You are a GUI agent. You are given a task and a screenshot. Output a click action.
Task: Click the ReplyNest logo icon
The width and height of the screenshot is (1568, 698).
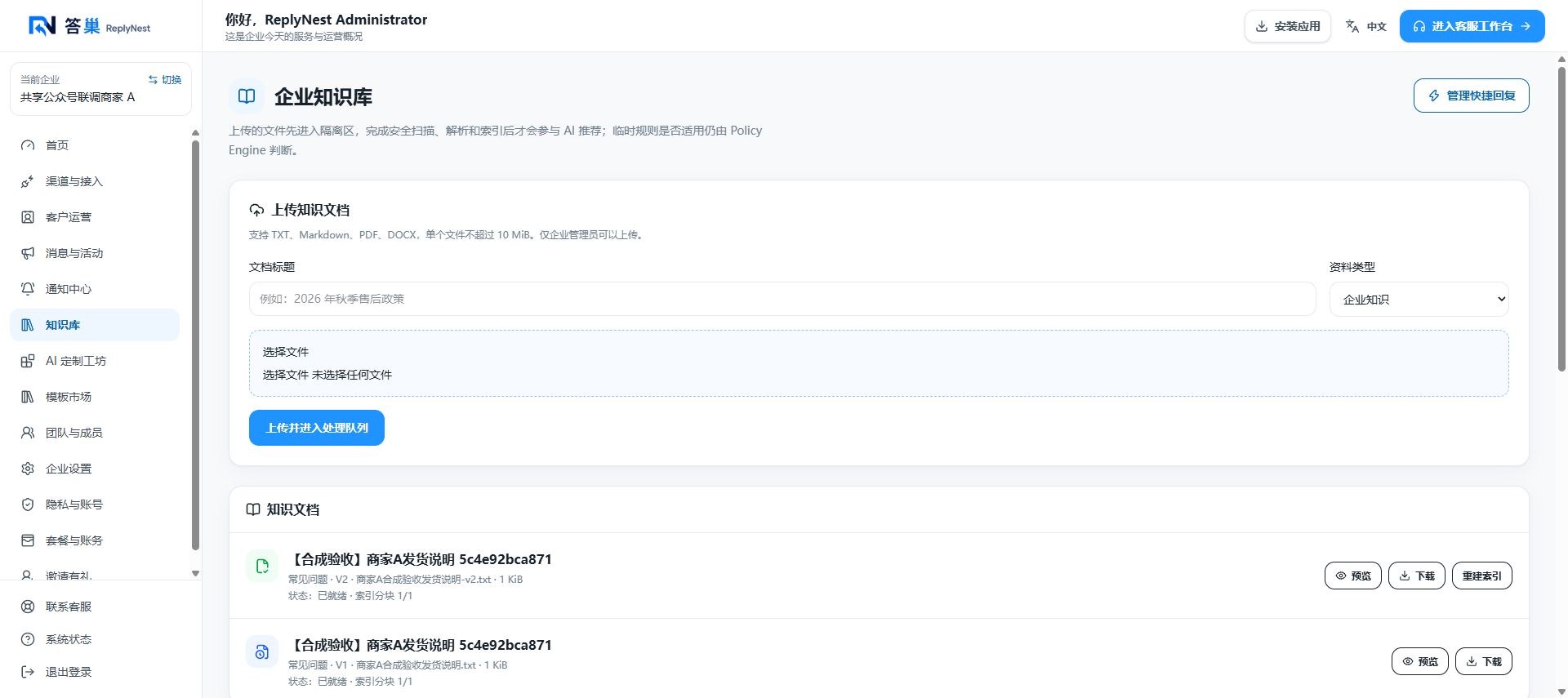pos(42,26)
